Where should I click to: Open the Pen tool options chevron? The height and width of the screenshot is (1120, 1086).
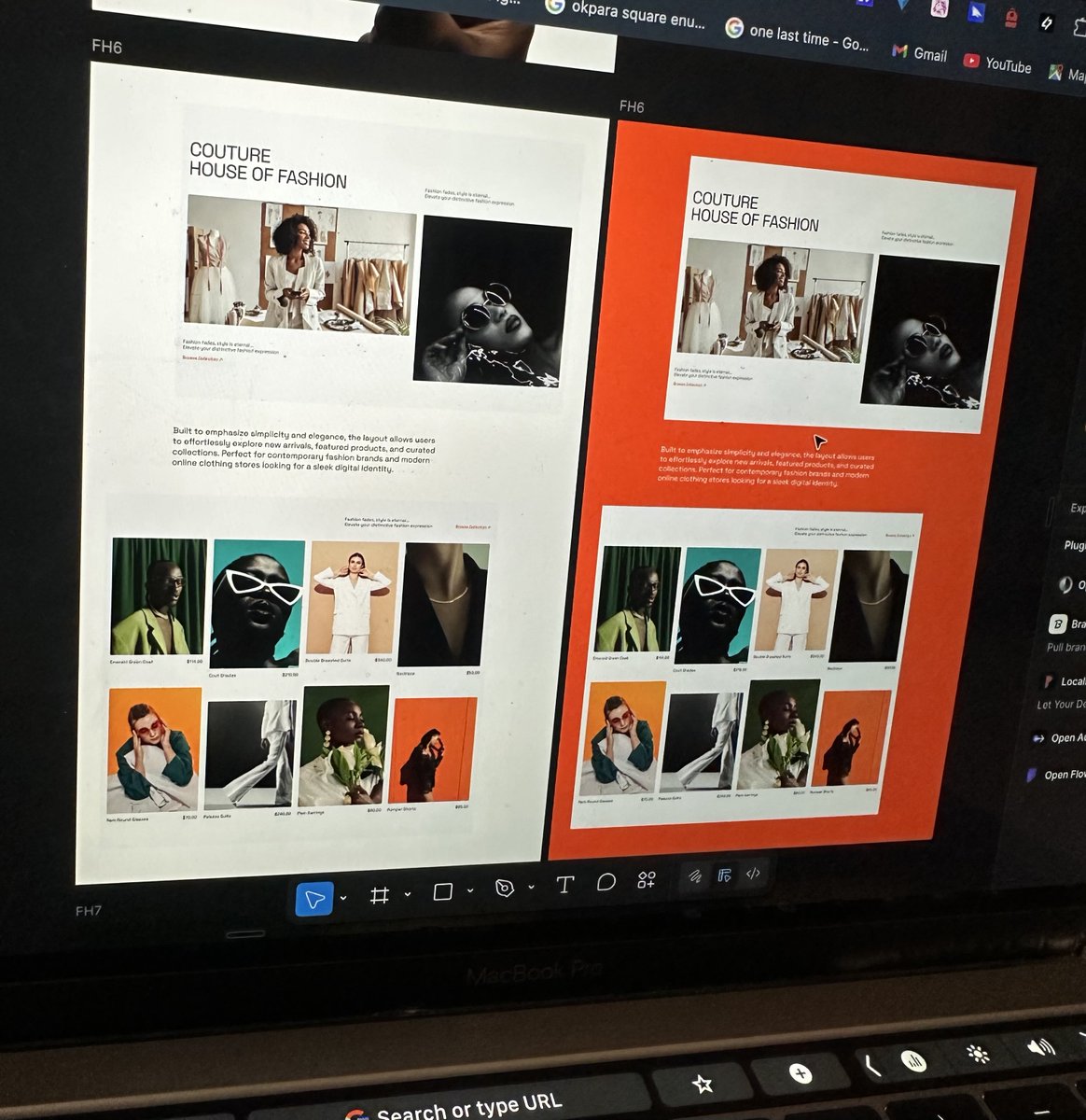tap(531, 887)
